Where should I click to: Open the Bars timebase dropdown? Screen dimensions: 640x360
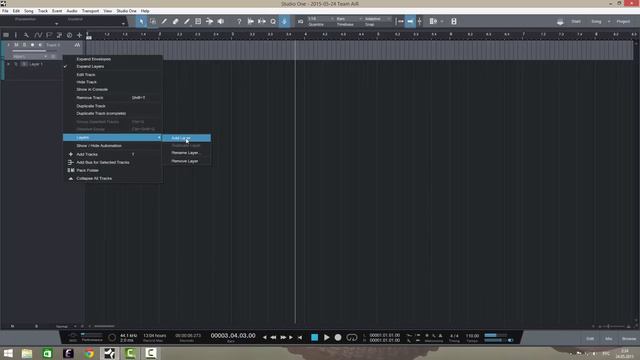[x=349, y=19]
